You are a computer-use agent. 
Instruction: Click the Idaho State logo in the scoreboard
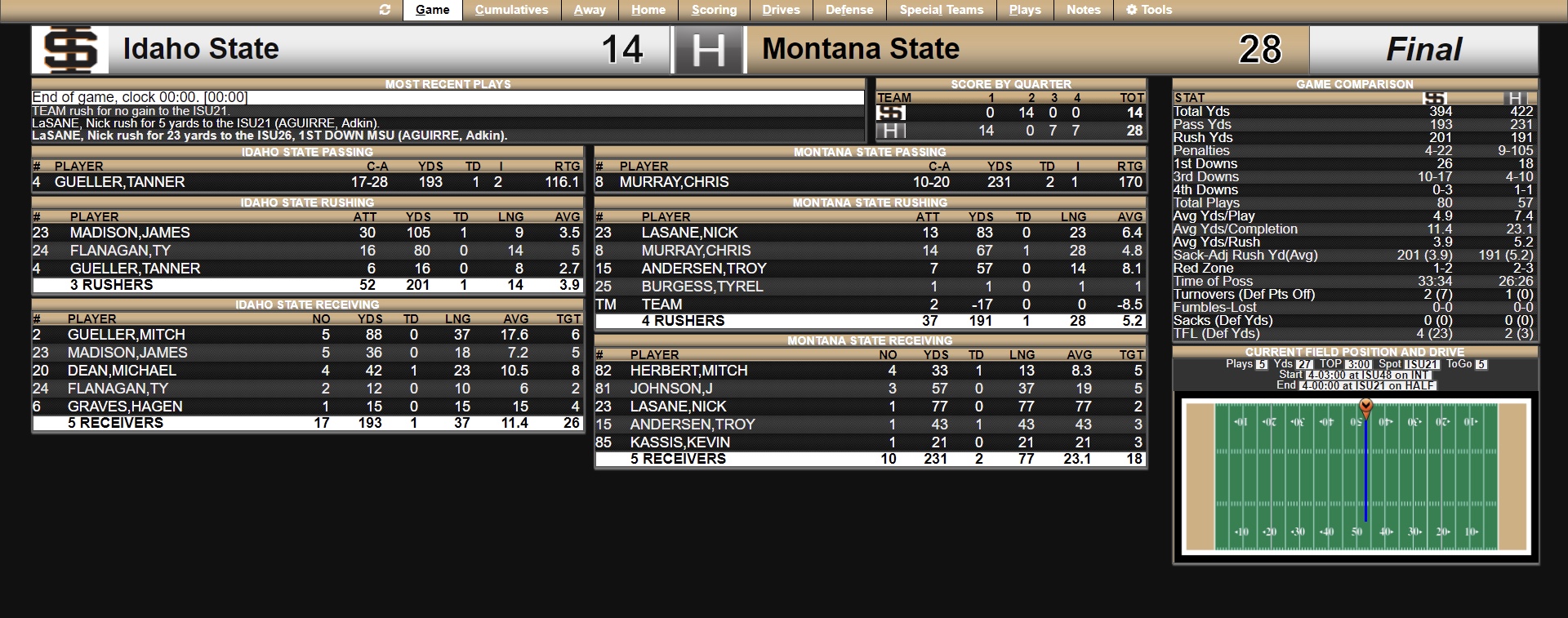[x=70, y=50]
